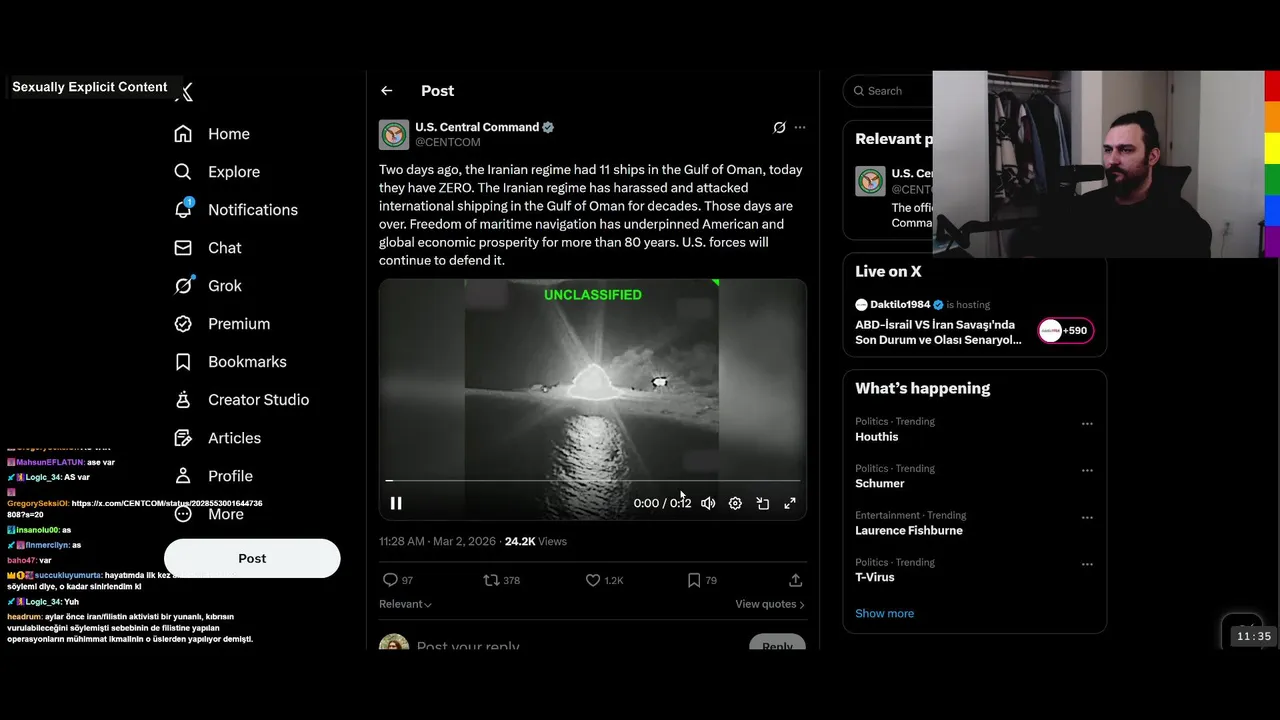1280x720 pixels.
Task: Open U.S. Central Command avatar
Action: pyautogui.click(x=394, y=135)
